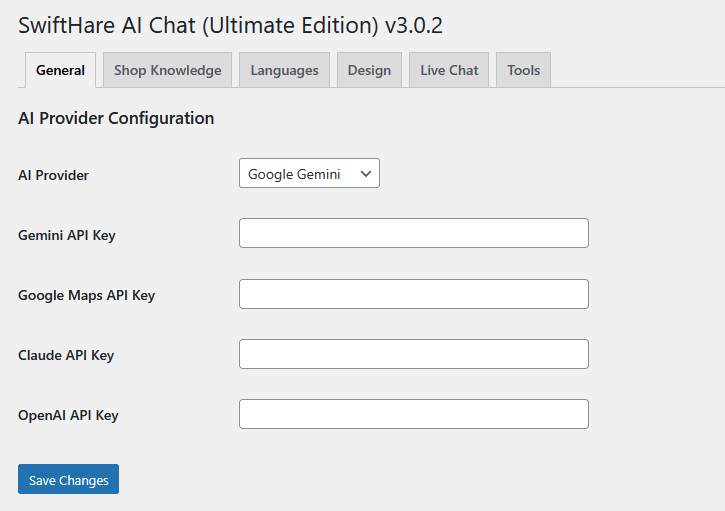Click the Claude API Key label
Viewport: 725px width, 511px height.
coord(66,356)
